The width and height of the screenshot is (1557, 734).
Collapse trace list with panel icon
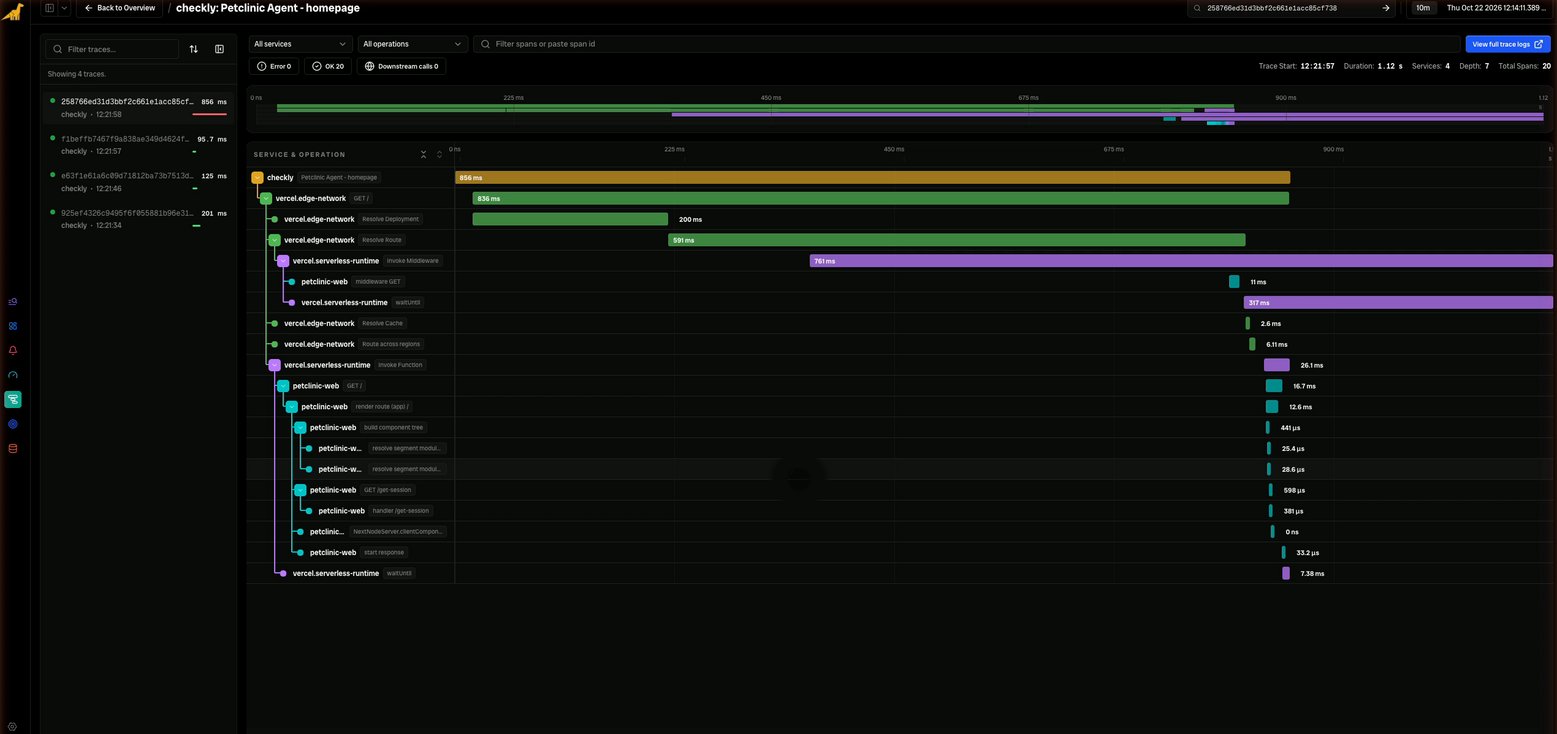pos(219,49)
